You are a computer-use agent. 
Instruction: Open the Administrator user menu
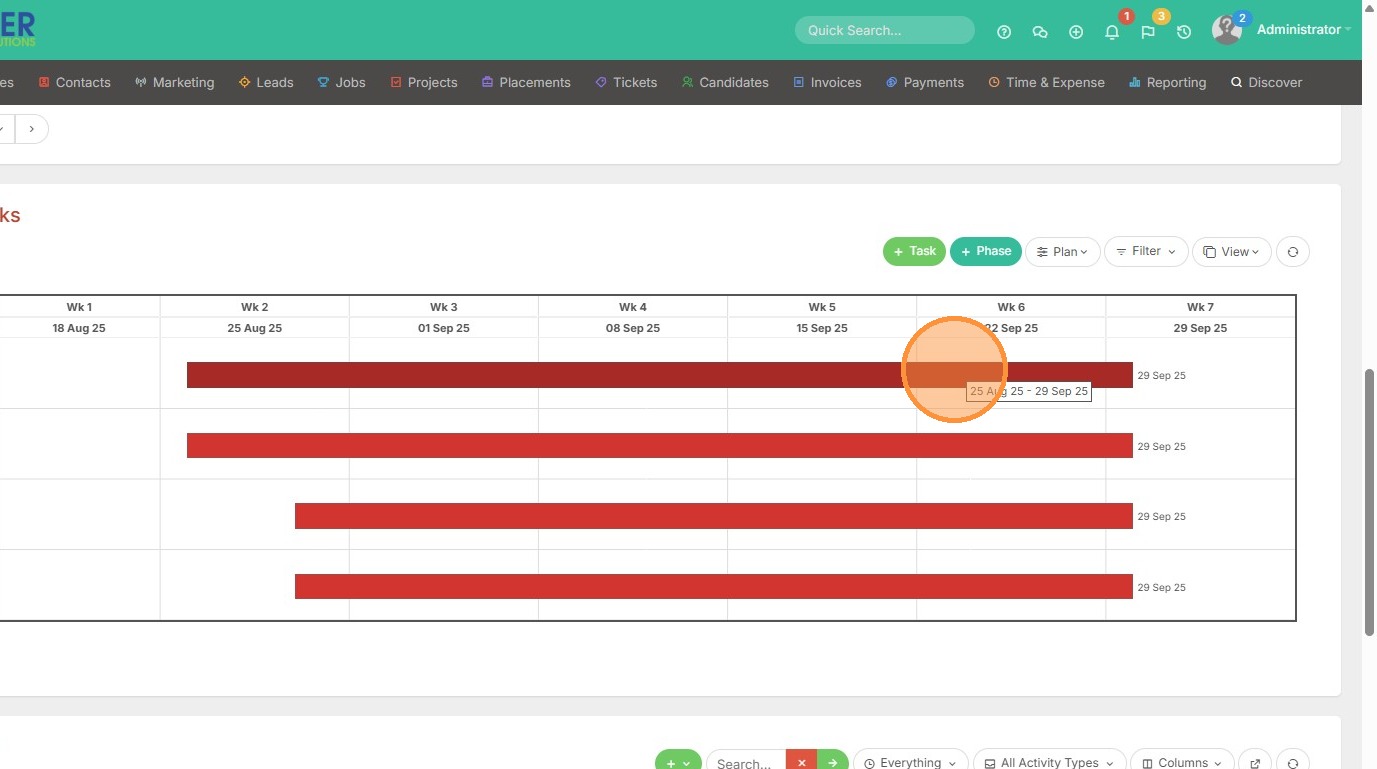1297,30
